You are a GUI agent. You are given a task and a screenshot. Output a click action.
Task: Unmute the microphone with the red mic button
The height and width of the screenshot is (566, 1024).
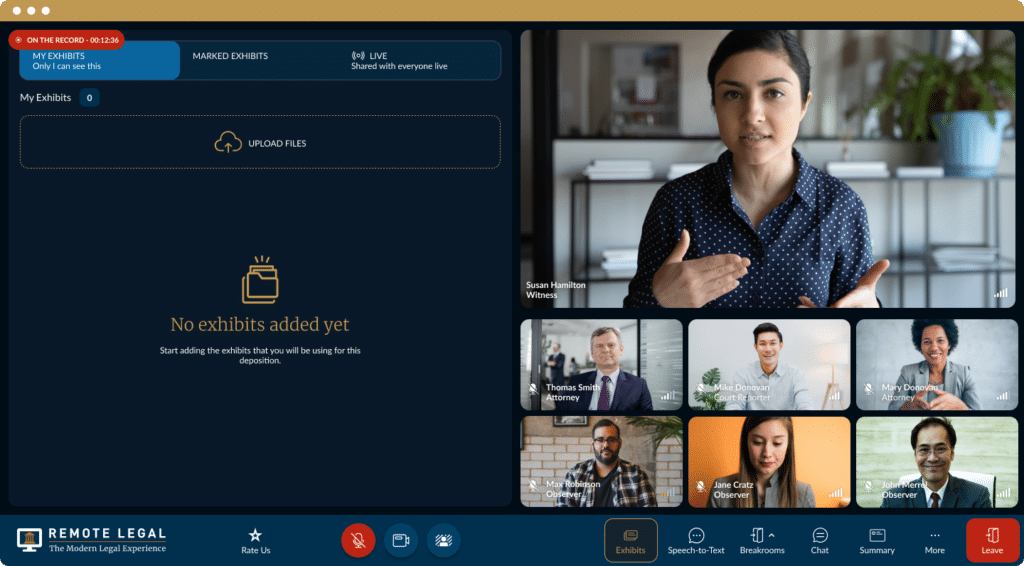click(358, 540)
